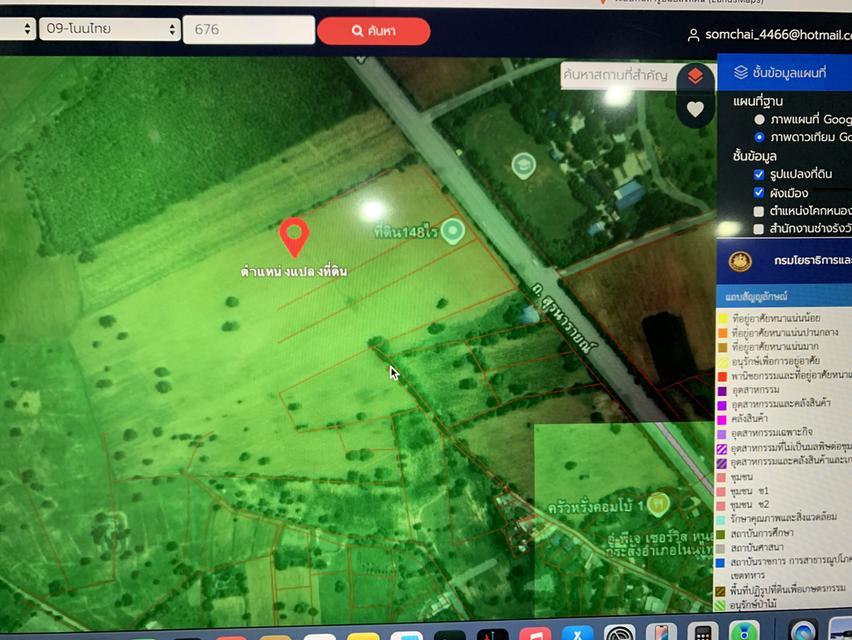This screenshot has height=640, width=852.
Task: Click the ชั้นข้อมูลแผนที่ panel header
Action: 784,72
